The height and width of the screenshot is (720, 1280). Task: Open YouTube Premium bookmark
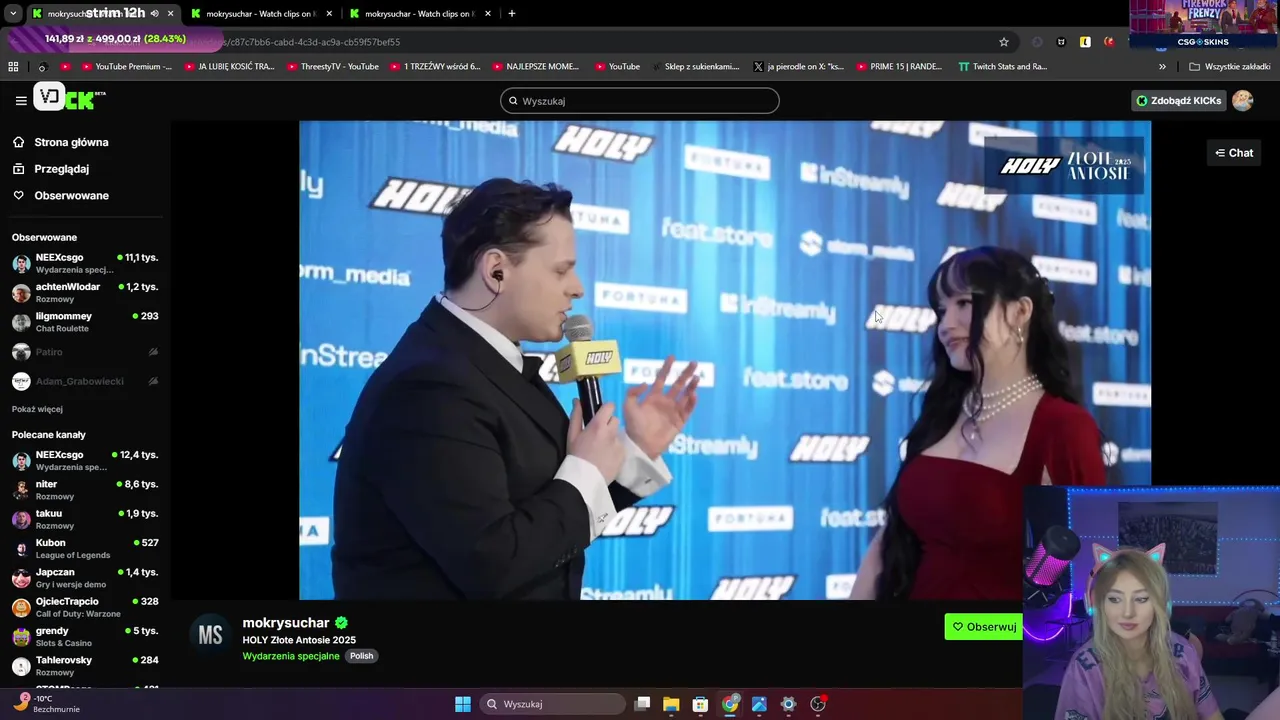click(x=125, y=67)
